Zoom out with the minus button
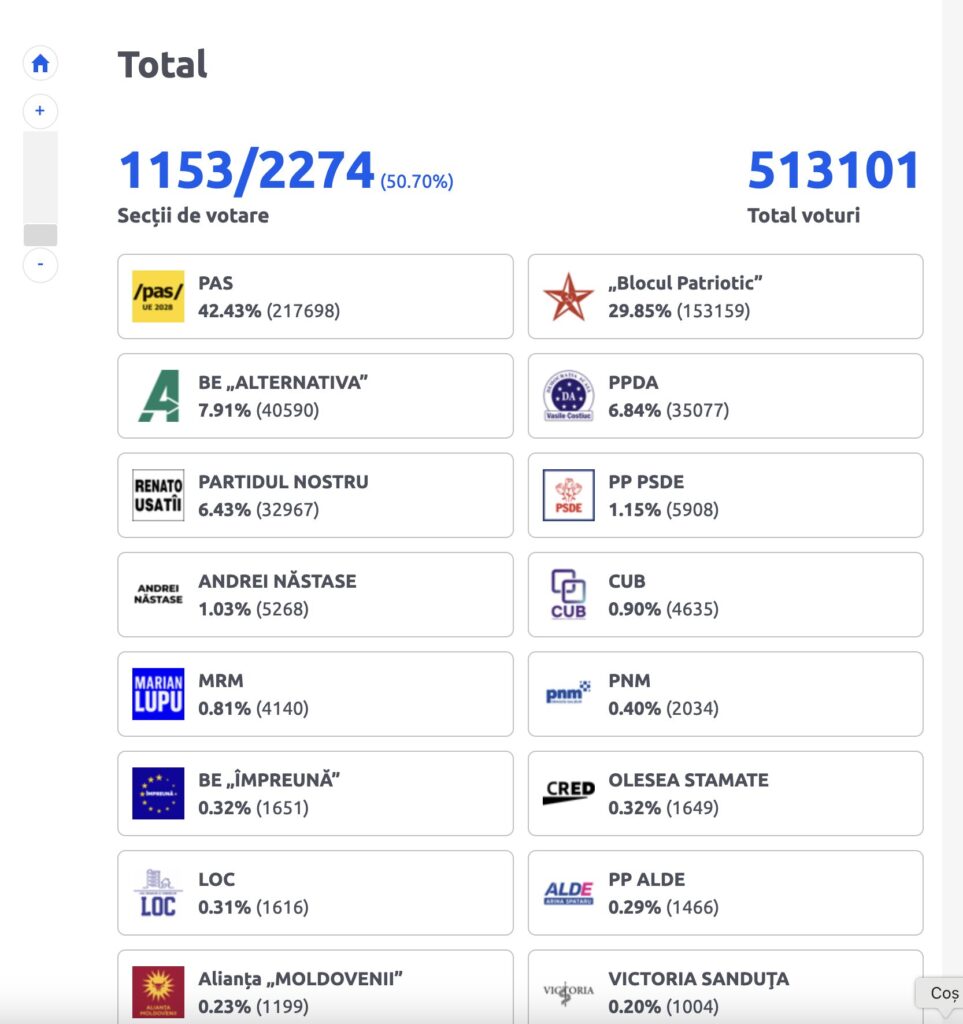 pos(40,265)
